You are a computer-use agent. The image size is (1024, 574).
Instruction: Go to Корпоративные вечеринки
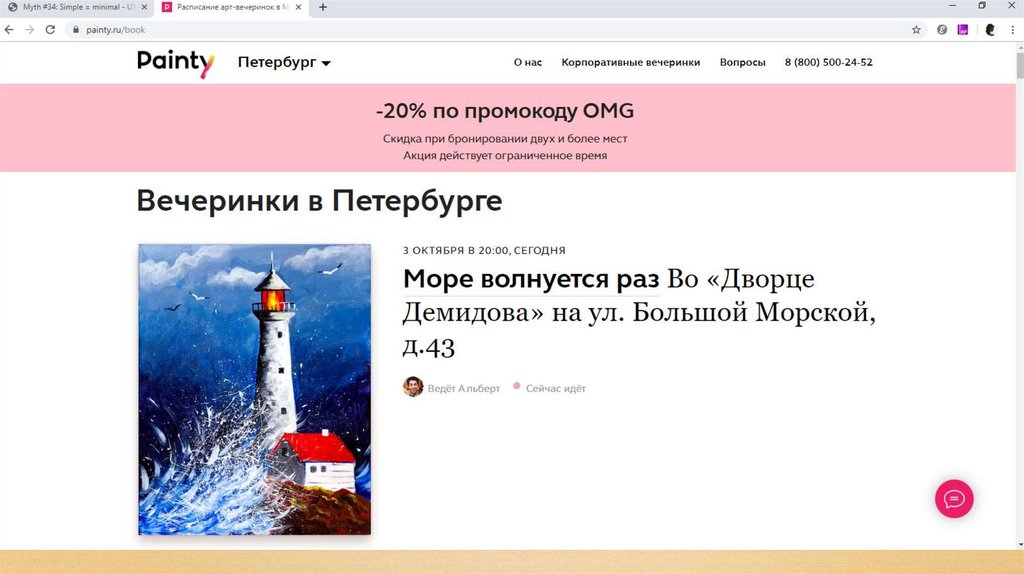tap(631, 62)
